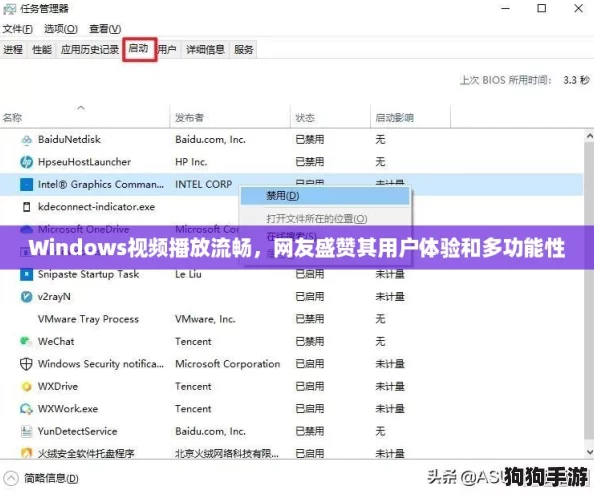
Task: Open the 选项(O) menu
Action: [x=61, y=29]
